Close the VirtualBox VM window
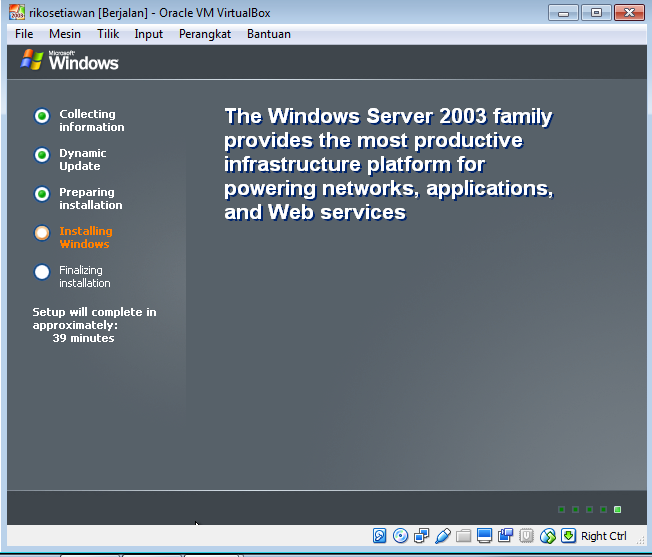The width and height of the screenshot is (652, 557). (x=629, y=13)
